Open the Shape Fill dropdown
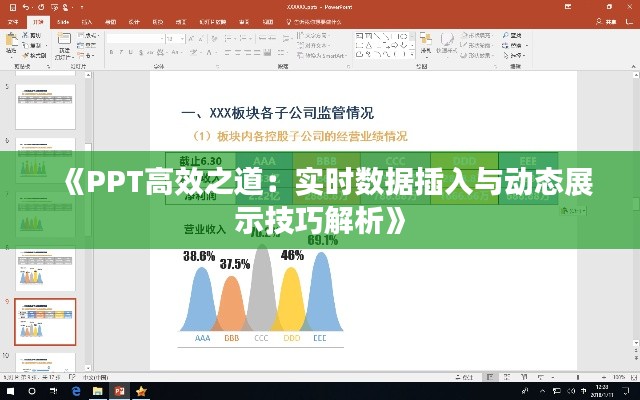The image size is (640, 400). point(477,36)
